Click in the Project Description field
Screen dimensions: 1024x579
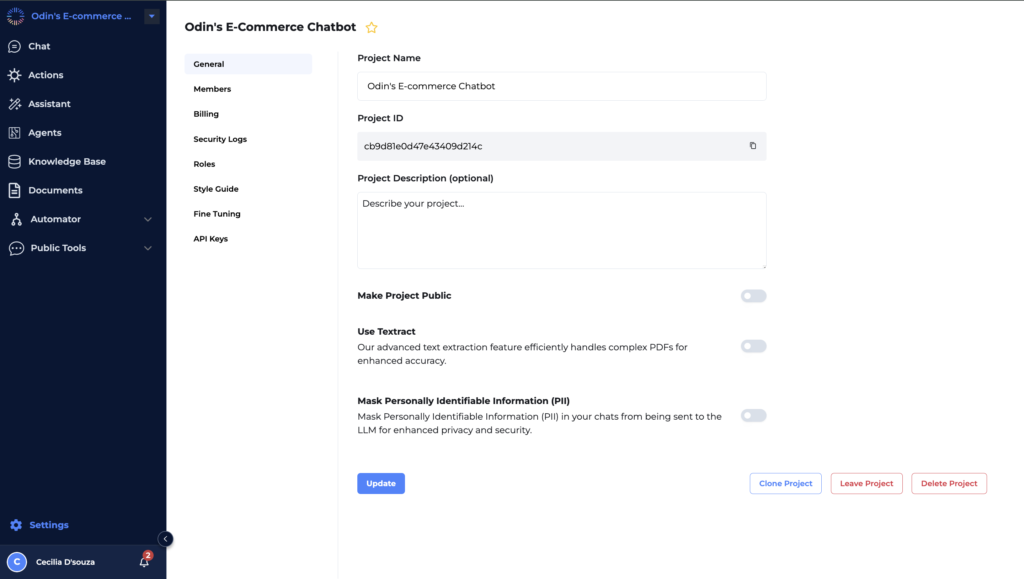[x=560, y=228]
